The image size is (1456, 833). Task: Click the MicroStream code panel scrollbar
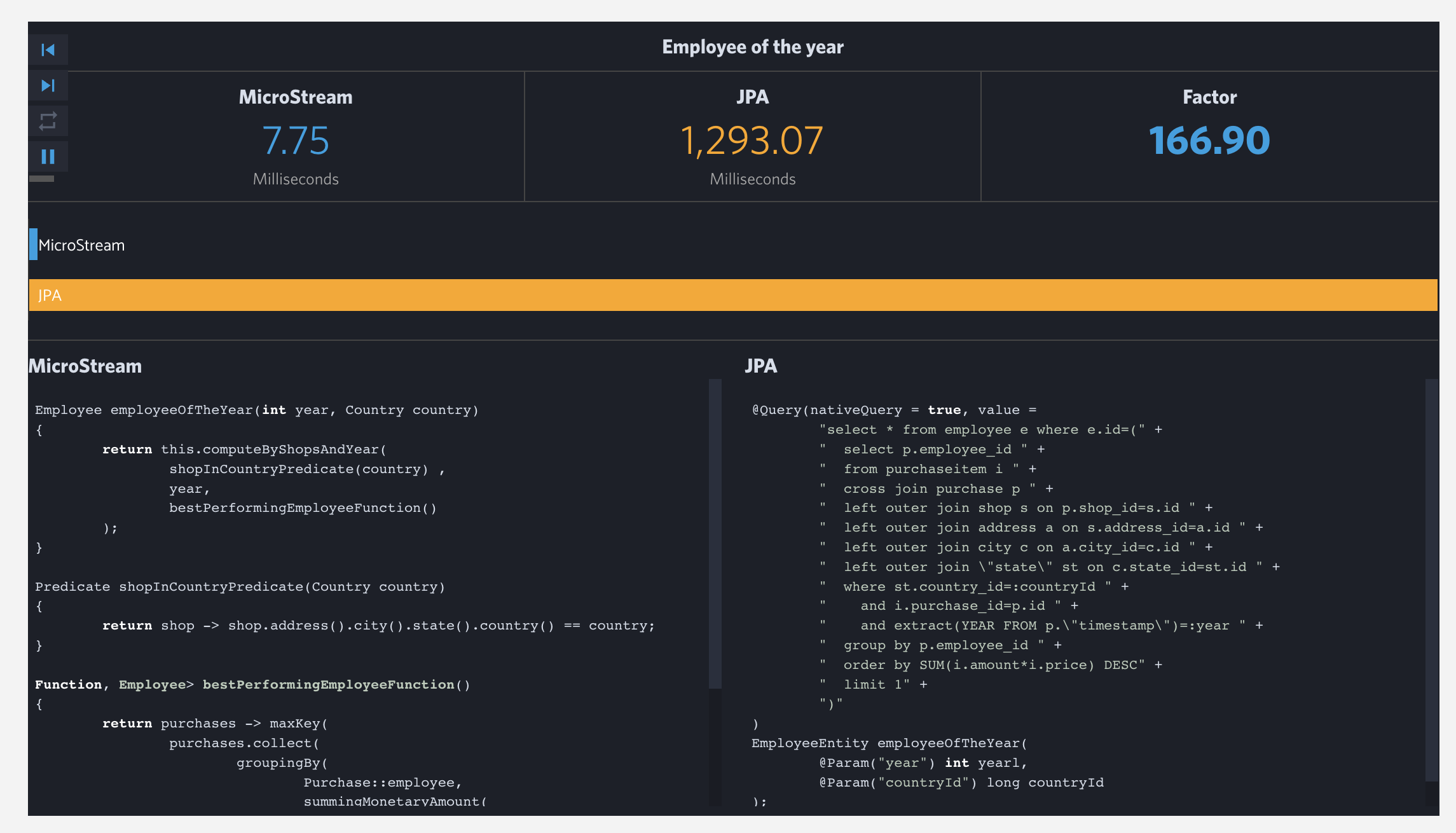click(715, 534)
